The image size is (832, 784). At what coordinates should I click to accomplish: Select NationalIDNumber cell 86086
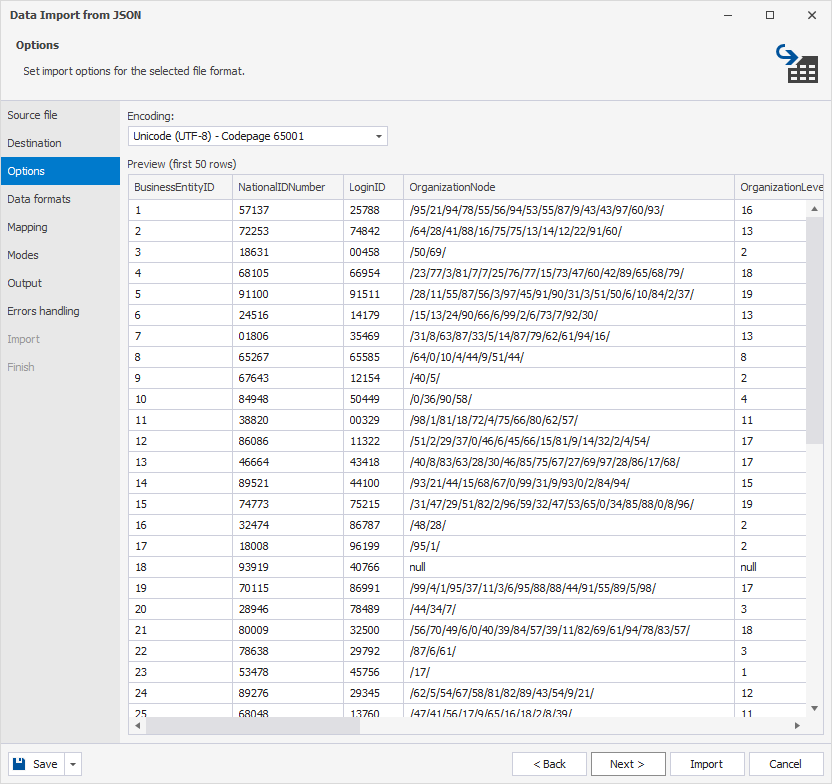288,441
